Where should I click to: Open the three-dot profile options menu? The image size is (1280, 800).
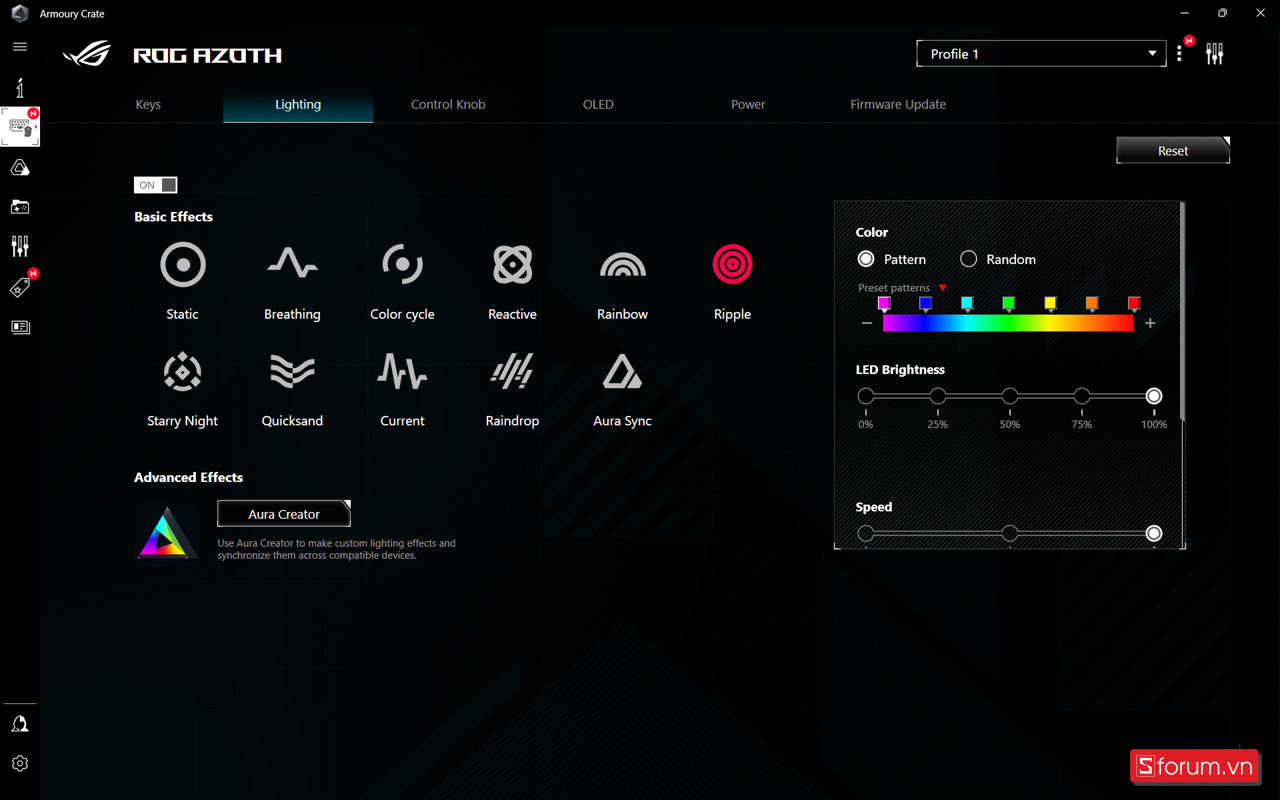pos(1180,54)
